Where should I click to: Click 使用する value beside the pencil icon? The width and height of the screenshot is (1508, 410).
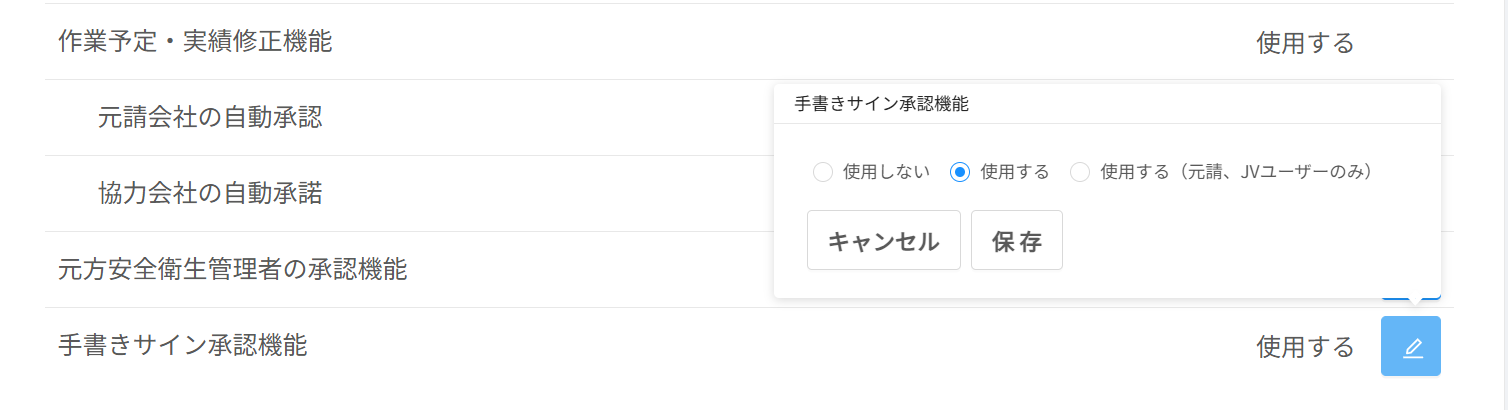tap(1305, 347)
